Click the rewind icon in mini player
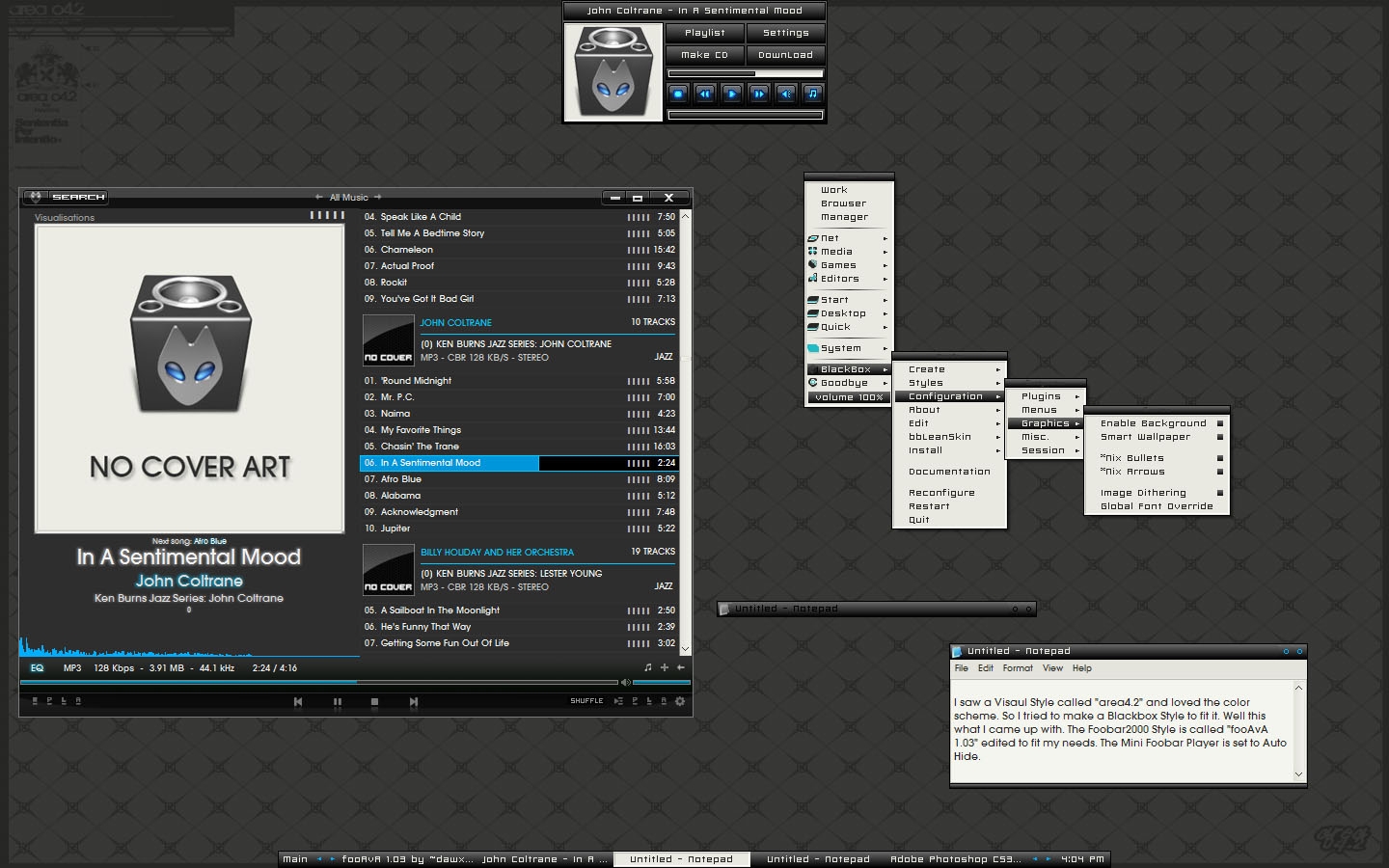The image size is (1389, 868). pyautogui.click(x=705, y=94)
